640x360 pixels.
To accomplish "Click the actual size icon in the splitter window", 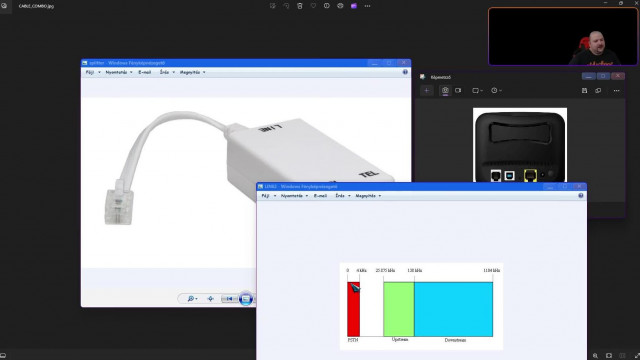I will 211,299.
